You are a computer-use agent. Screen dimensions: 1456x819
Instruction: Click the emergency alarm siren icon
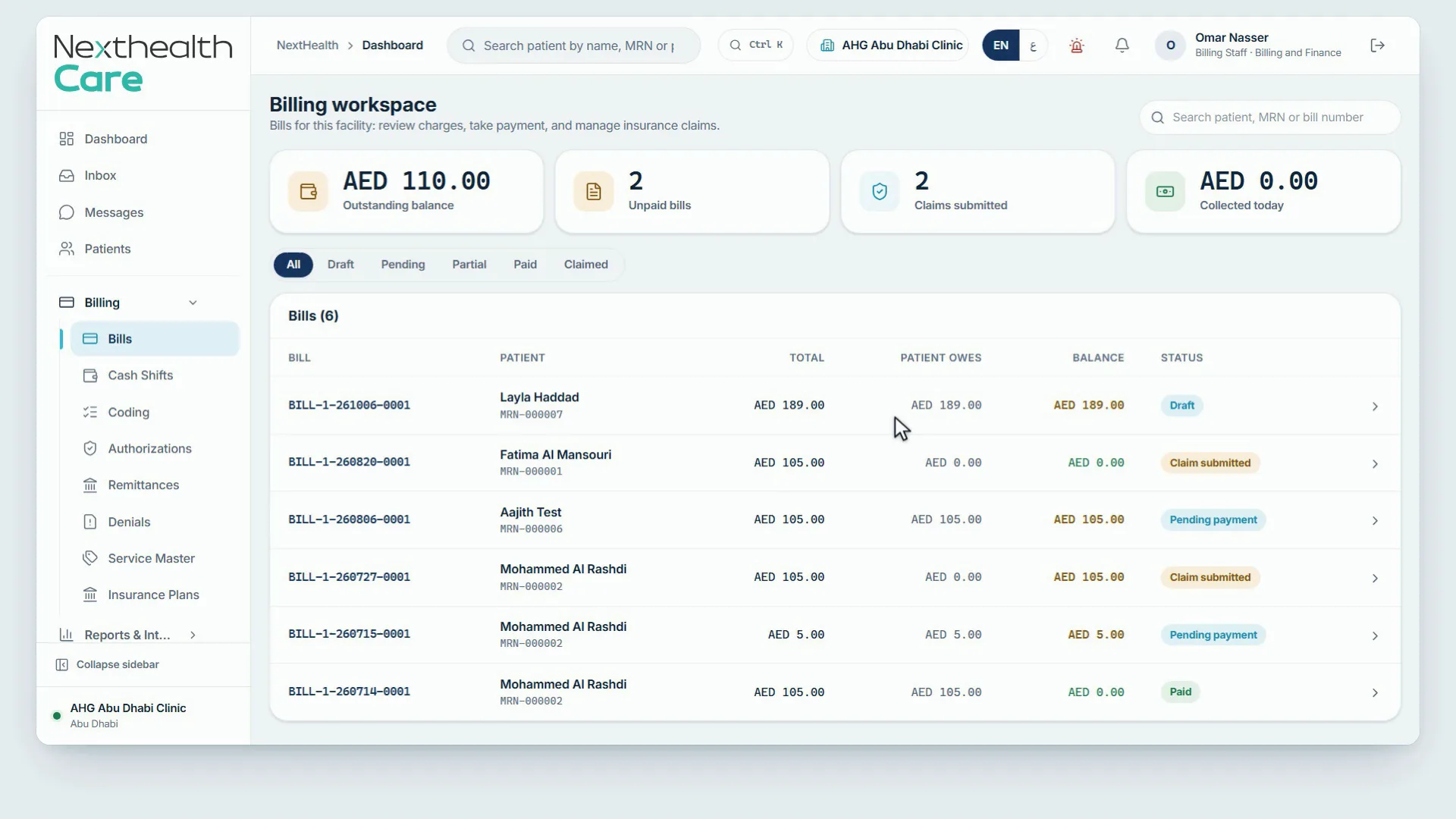pyautogui.click(x=1076, y=45)
